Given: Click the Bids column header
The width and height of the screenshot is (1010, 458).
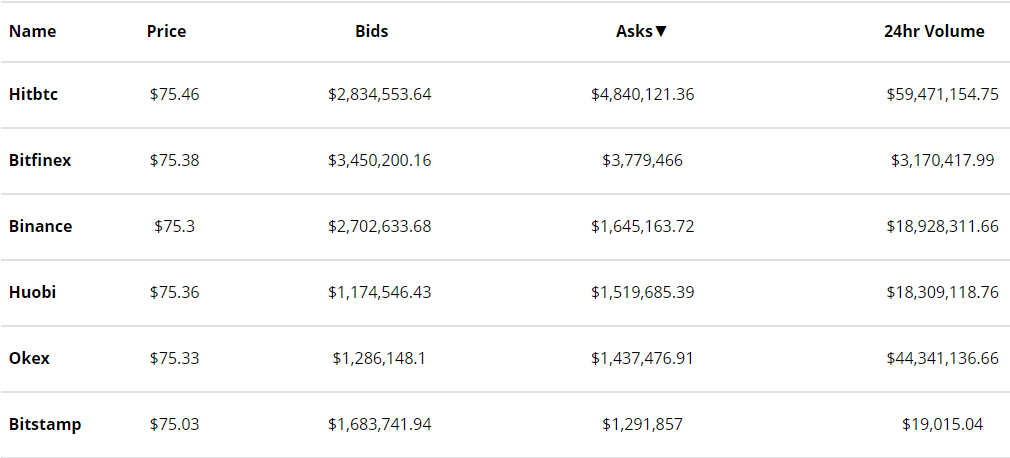Looking at the screenshot, I should point(372,31).
